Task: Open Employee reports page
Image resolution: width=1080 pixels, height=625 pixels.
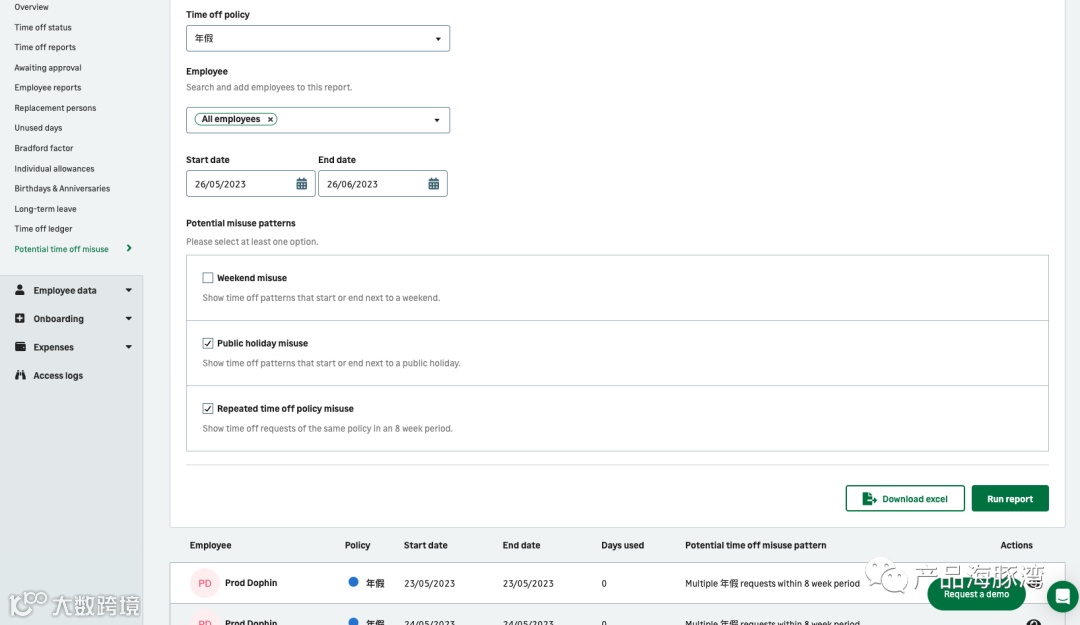Action: tap(48, 88)
